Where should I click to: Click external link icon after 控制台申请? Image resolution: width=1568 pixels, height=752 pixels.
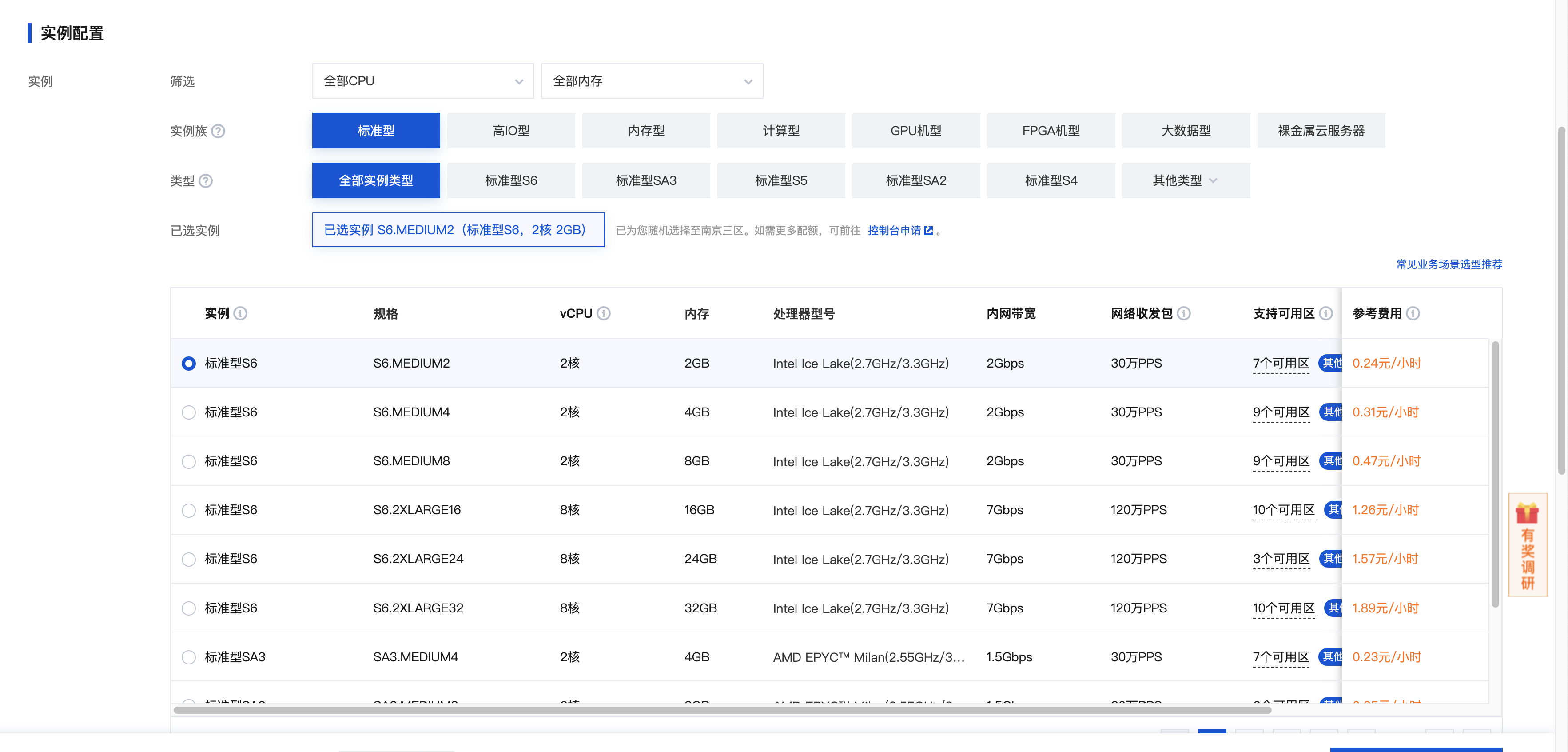coord(928,231)
